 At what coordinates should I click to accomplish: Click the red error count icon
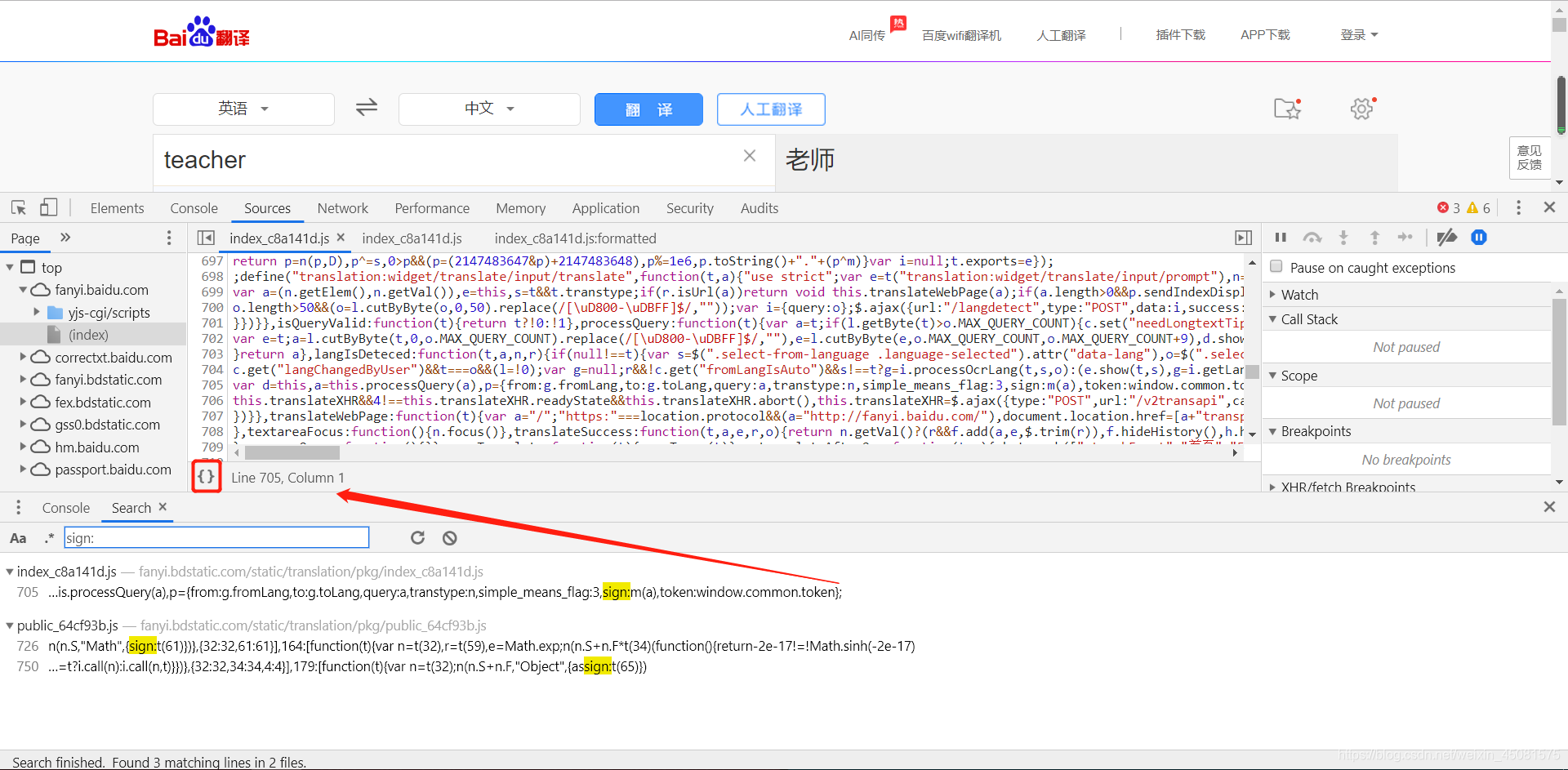click(1443, 207)
